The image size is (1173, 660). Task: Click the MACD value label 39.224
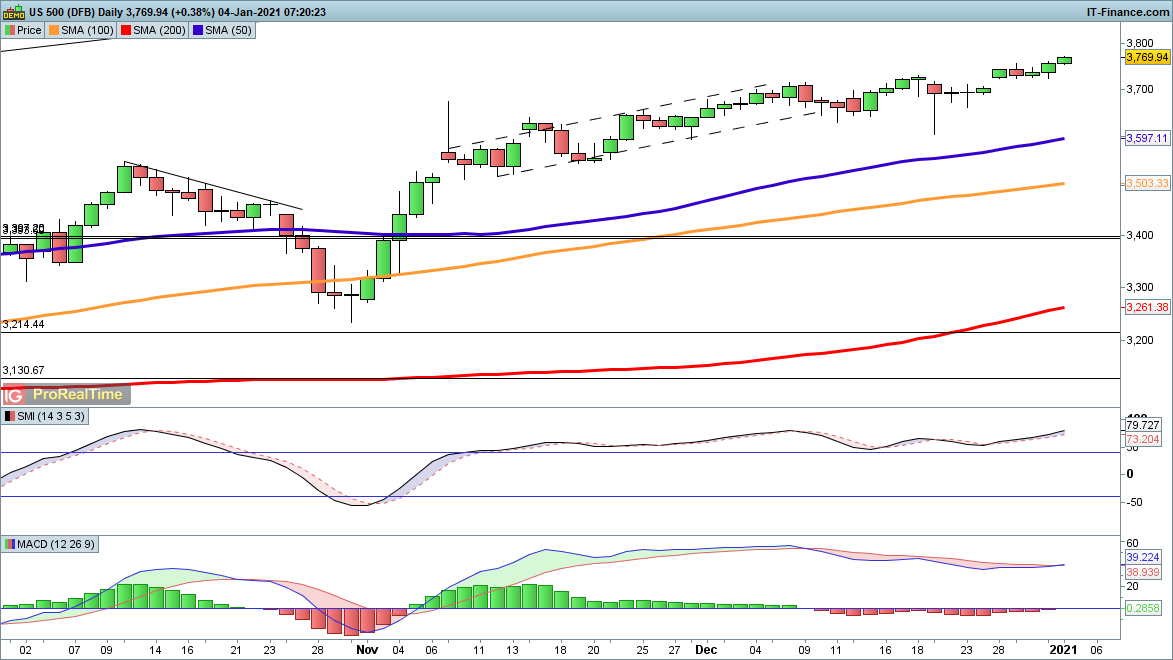[1143, 557]
